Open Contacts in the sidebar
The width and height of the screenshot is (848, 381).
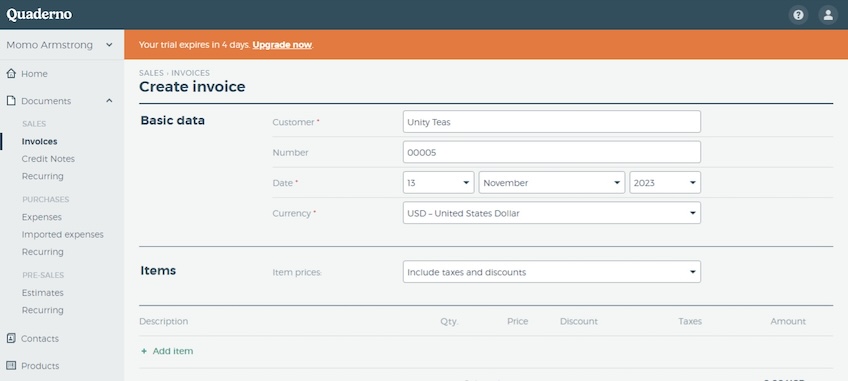point(39,339)
